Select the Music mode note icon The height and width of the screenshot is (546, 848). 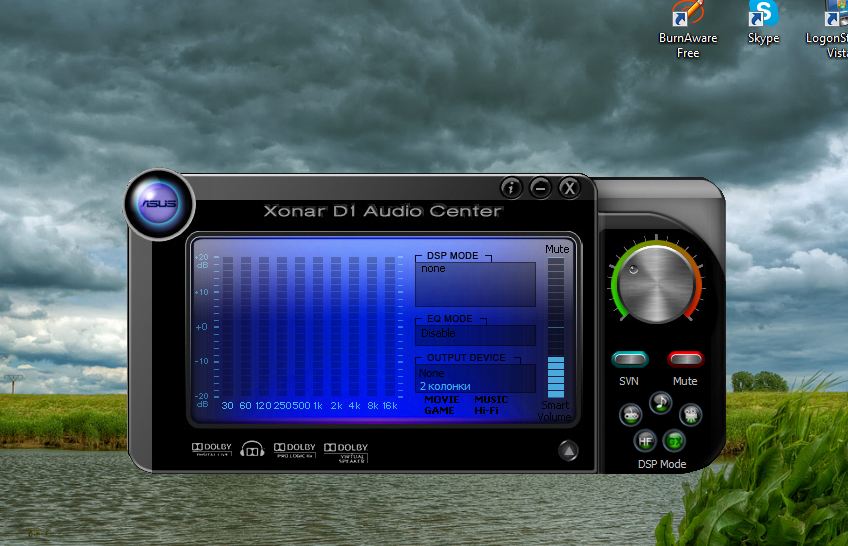tap(660, 402)
